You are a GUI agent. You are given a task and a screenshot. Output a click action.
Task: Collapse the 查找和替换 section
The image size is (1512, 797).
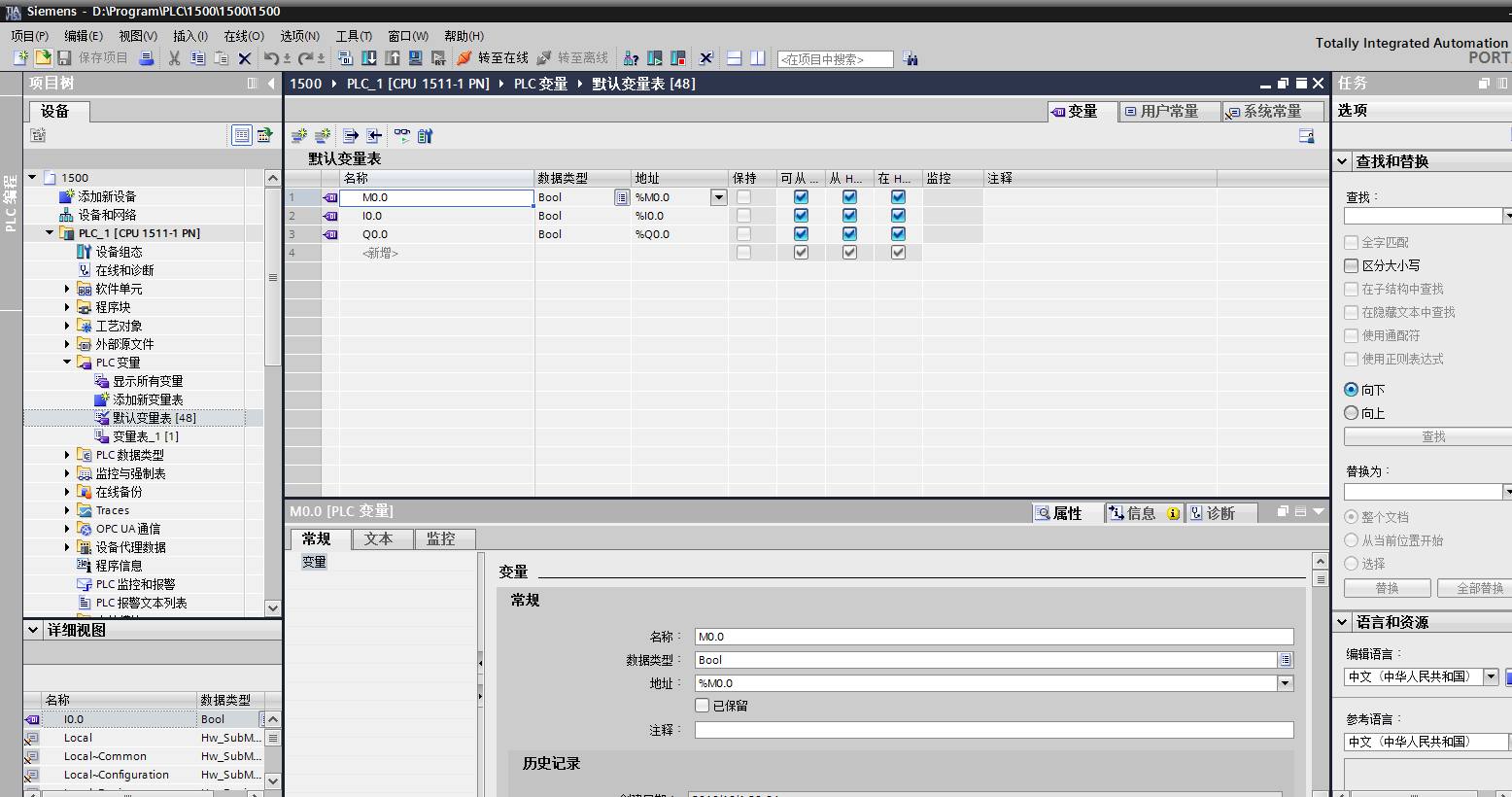tap(1342, 161)
